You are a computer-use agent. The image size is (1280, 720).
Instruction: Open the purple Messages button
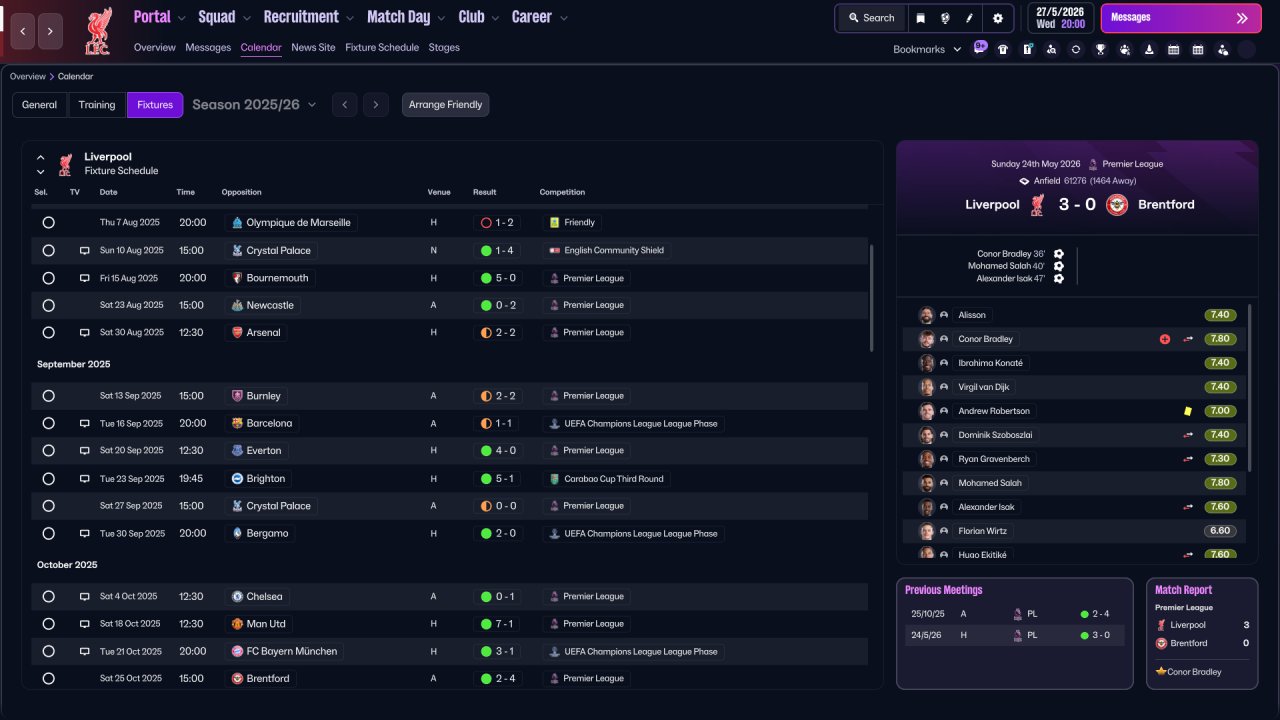(1181, 18)
